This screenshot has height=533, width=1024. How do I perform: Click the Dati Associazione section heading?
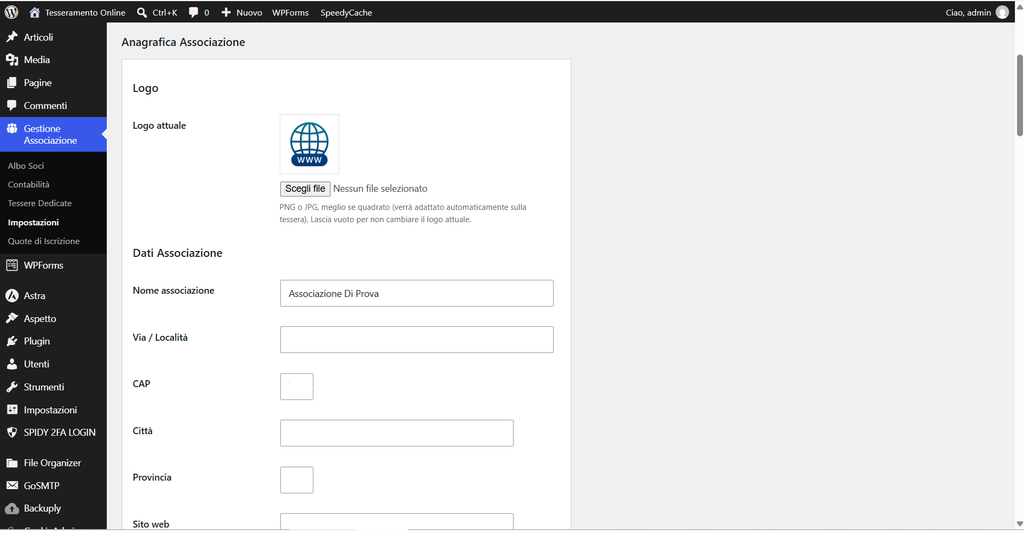[x=178, y=253]
